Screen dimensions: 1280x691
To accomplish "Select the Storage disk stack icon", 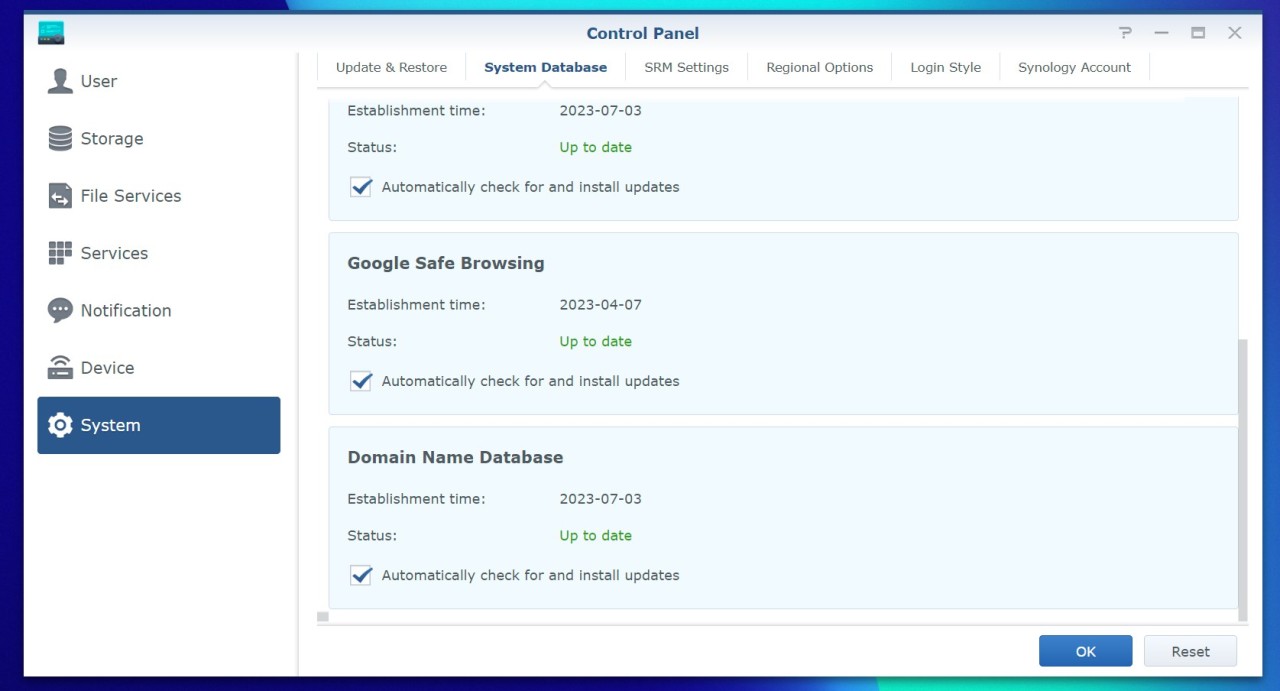I will click(x=60, y=139).
